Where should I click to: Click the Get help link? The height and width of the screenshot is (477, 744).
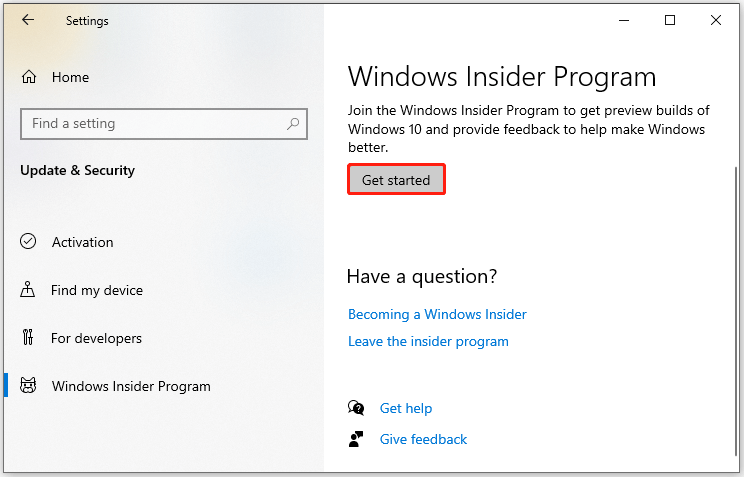(406, 408)
